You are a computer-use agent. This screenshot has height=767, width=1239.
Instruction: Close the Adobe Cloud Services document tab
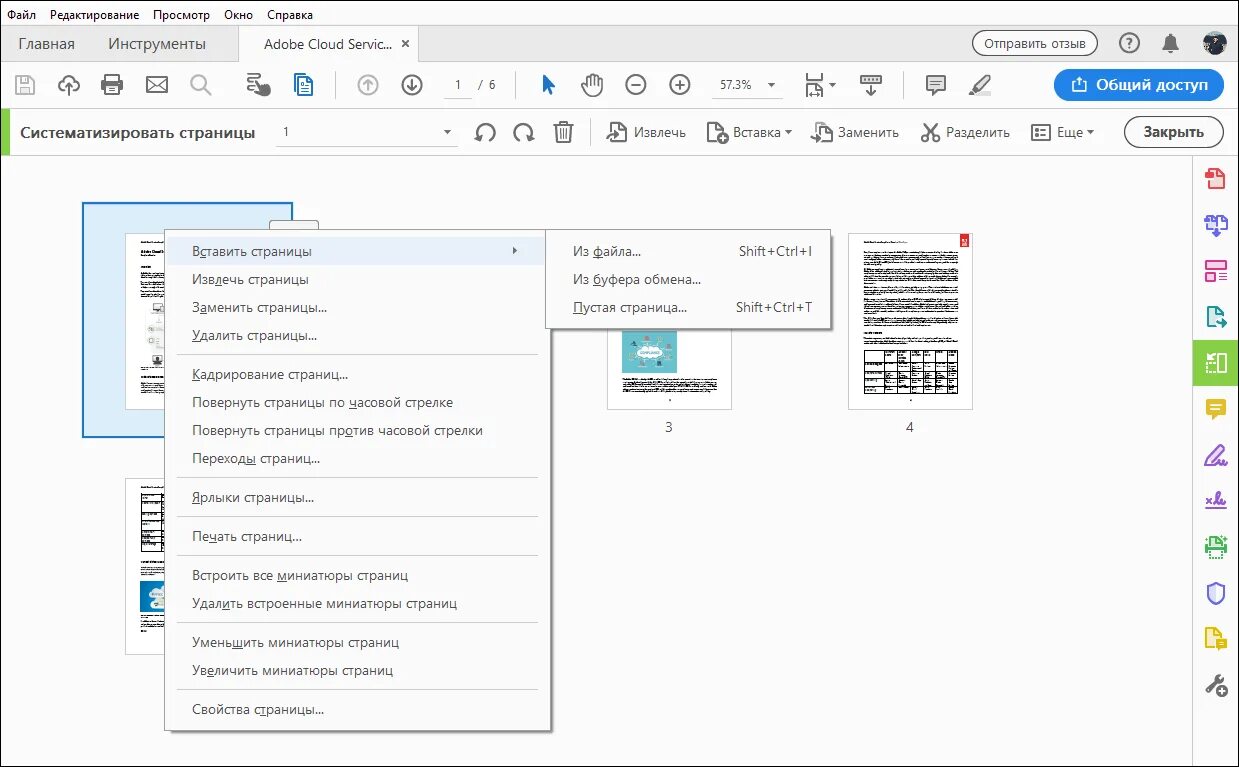pyautogui.click(x=405, y=44)
